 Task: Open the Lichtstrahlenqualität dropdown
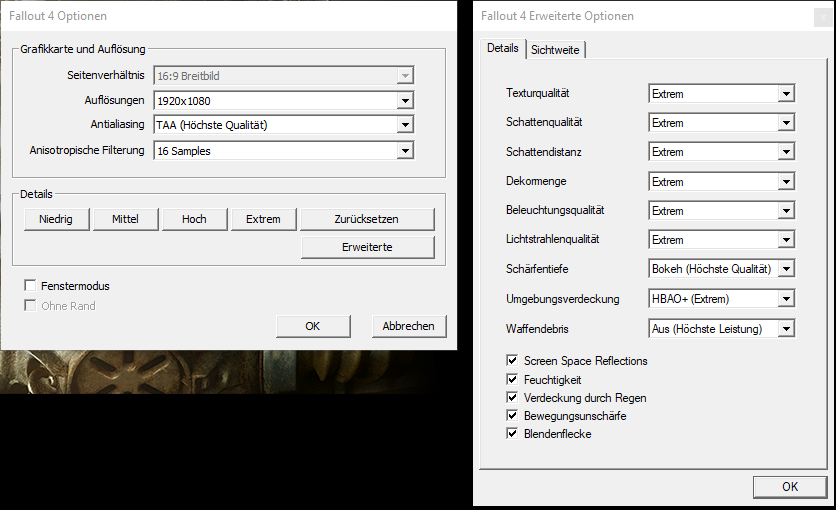click(721, 240)
